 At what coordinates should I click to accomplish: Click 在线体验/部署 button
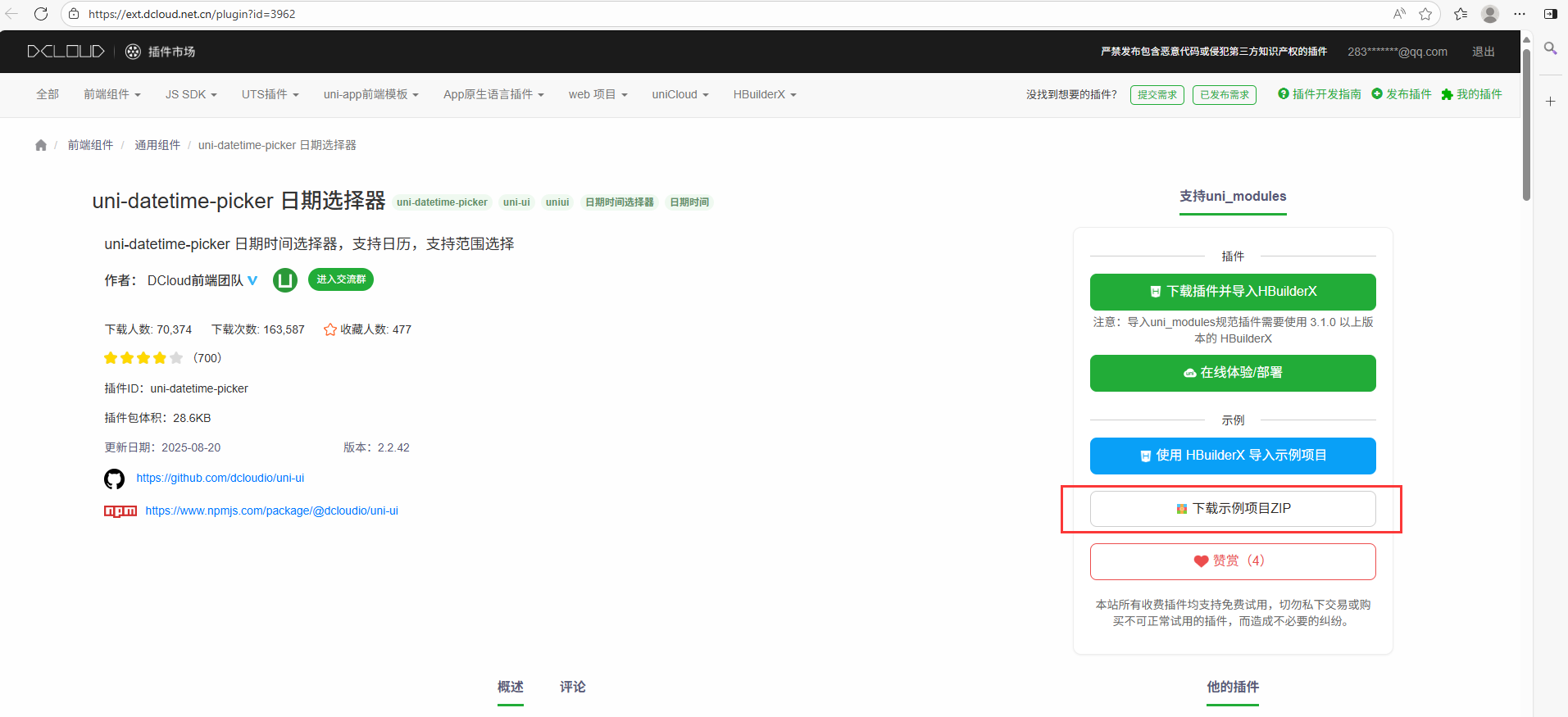point(1233,373)
